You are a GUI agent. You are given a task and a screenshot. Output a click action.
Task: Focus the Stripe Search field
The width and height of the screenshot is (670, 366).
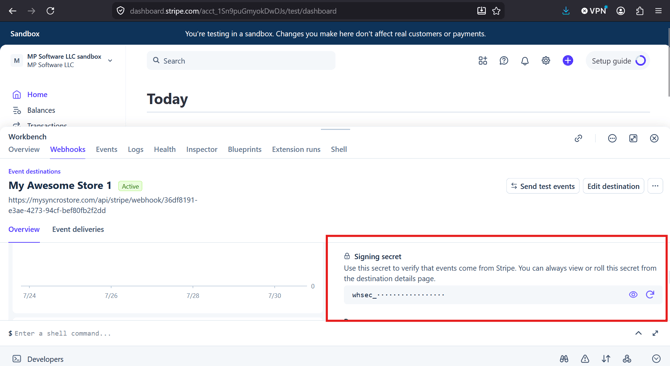(241, 61)
